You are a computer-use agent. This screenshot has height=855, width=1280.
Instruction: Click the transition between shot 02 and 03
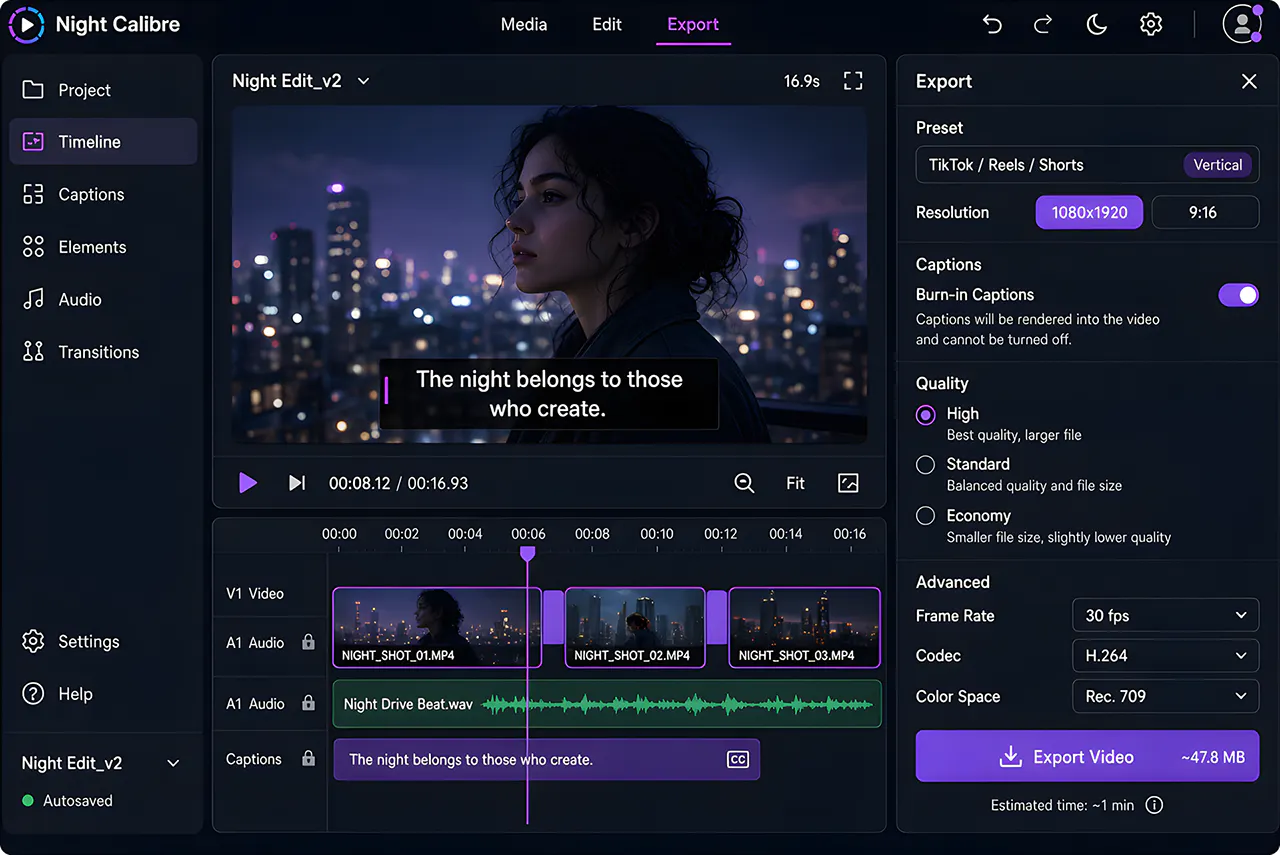[717, 617]
